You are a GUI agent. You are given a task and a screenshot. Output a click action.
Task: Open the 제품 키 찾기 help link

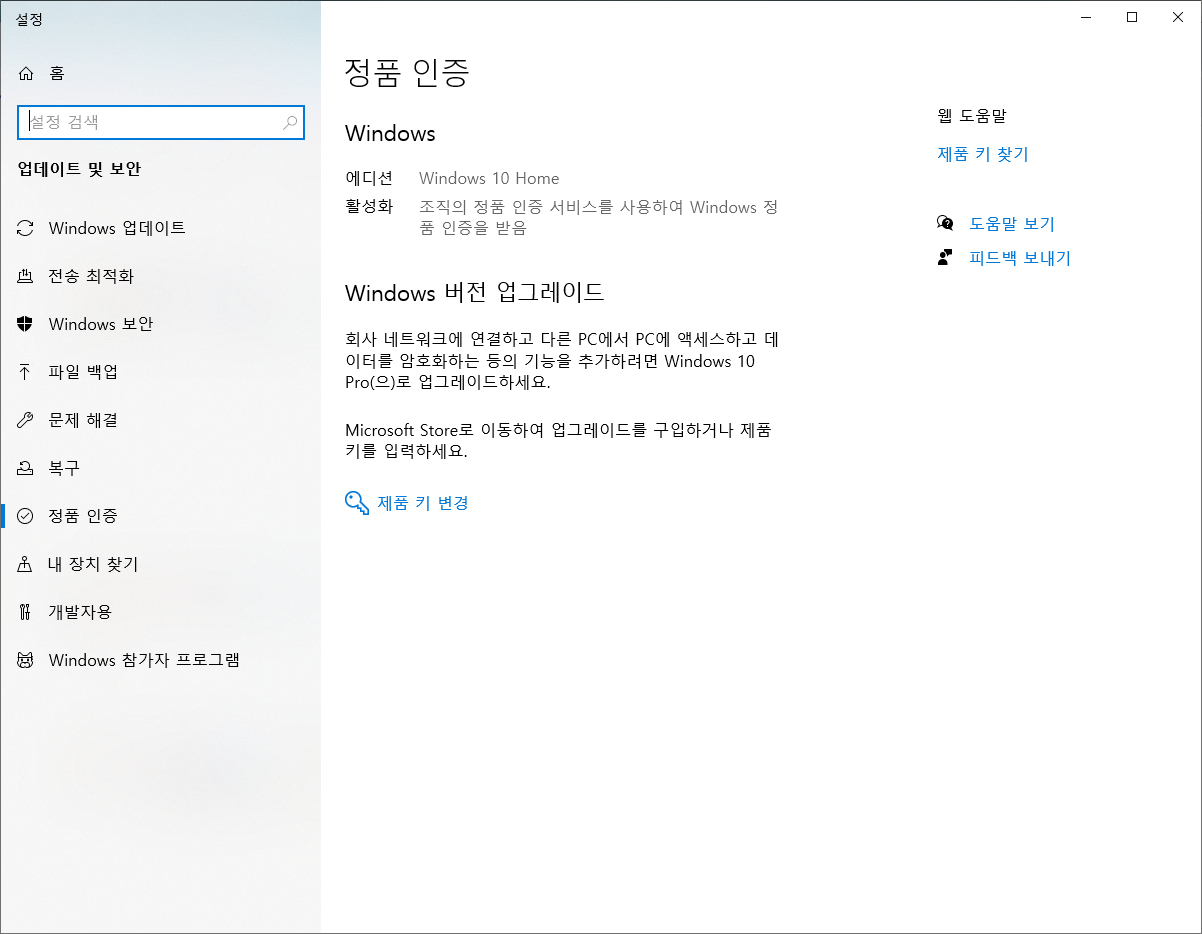point(983,154)
